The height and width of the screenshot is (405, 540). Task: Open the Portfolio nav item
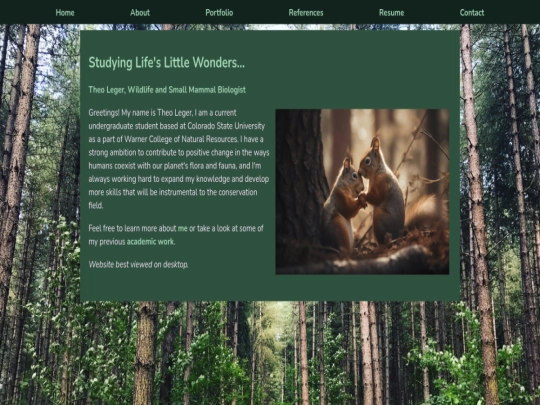219,13
